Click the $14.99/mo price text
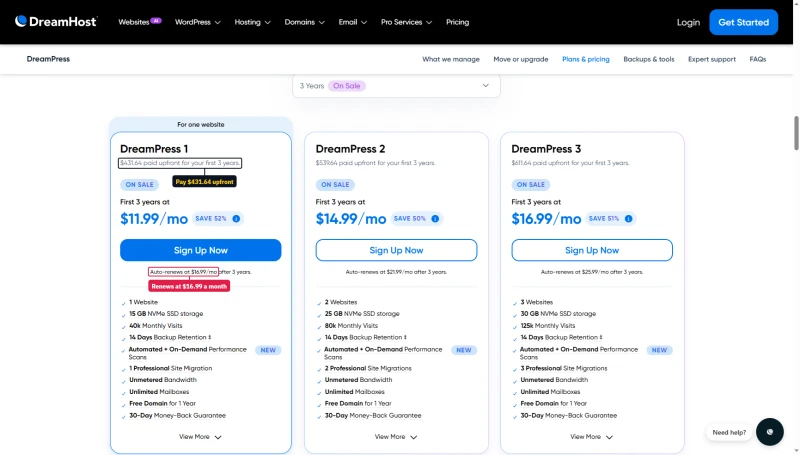This screenshot has width=800, height=455. (x=351, y=219)
